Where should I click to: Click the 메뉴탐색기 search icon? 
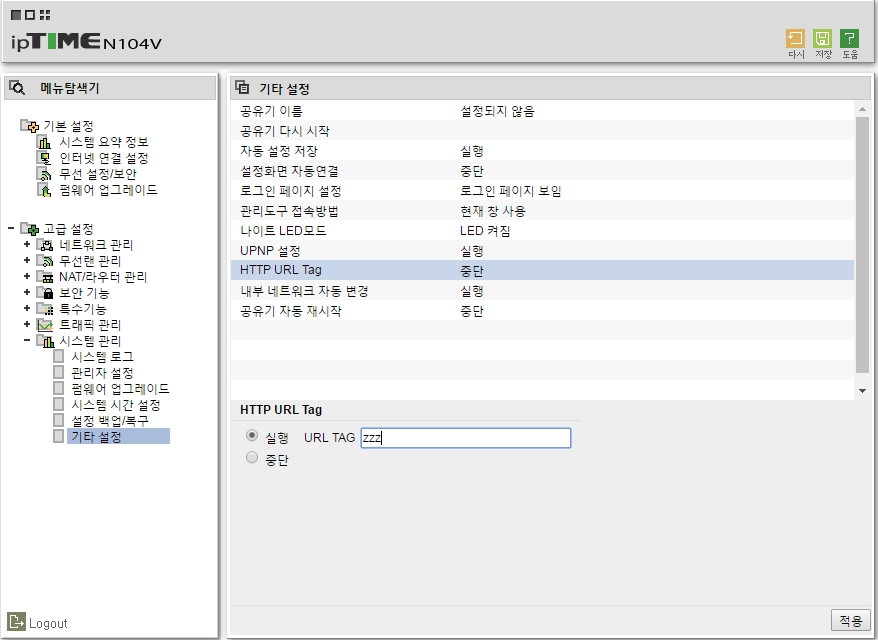[17, 88]
